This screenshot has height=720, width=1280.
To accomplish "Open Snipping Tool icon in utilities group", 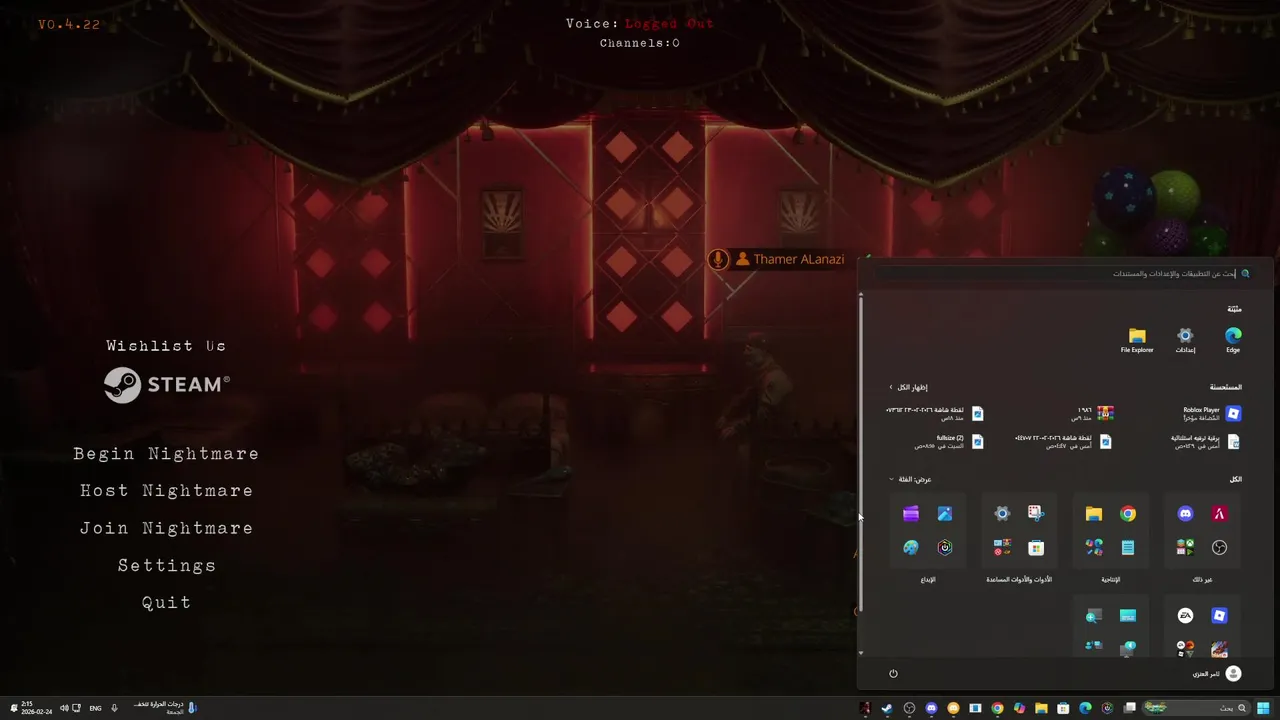I will pyautogui.click(x=1036, y=513).
